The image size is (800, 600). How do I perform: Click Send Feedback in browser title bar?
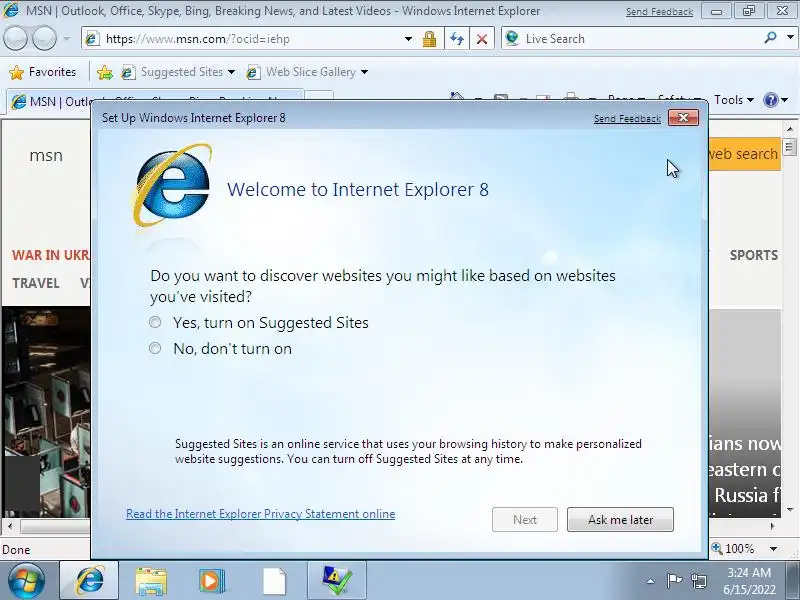point(659,11)
